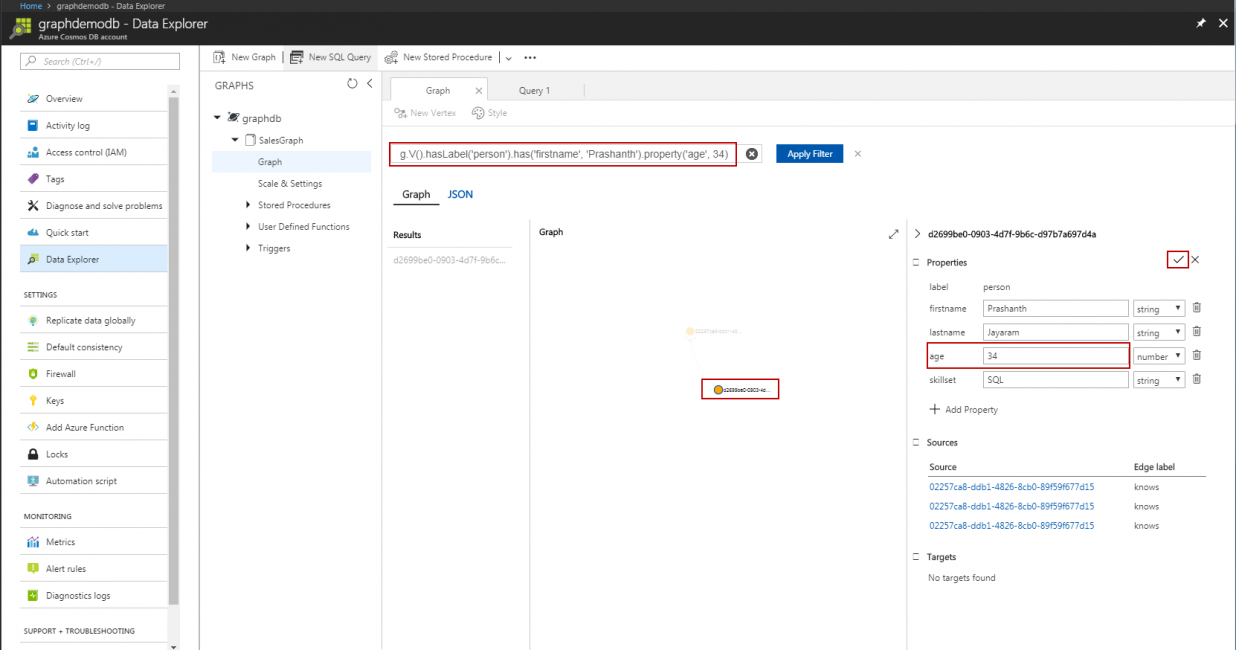
Task: Click inside the Gremlin query filter box
Action: (x=563, y=154)
